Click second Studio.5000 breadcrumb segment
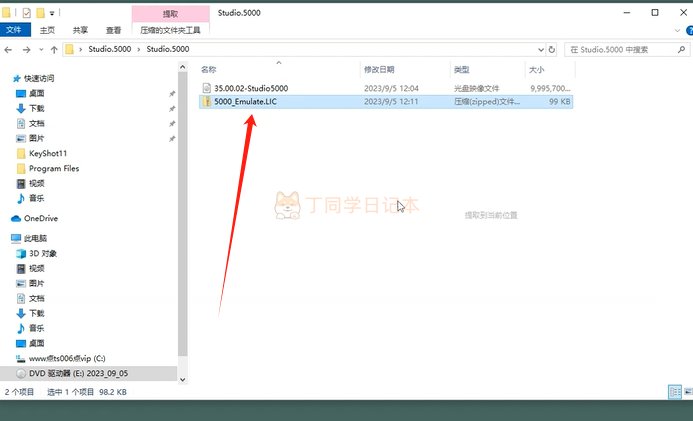Screen dimensions: 693x421 point(168,49)
